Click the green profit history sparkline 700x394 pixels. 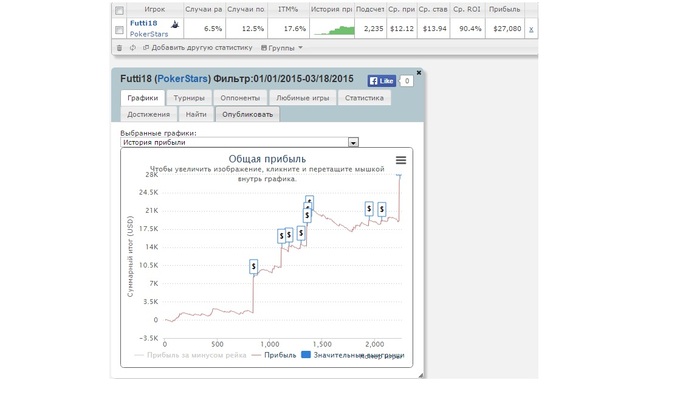[x=334, y=30]
